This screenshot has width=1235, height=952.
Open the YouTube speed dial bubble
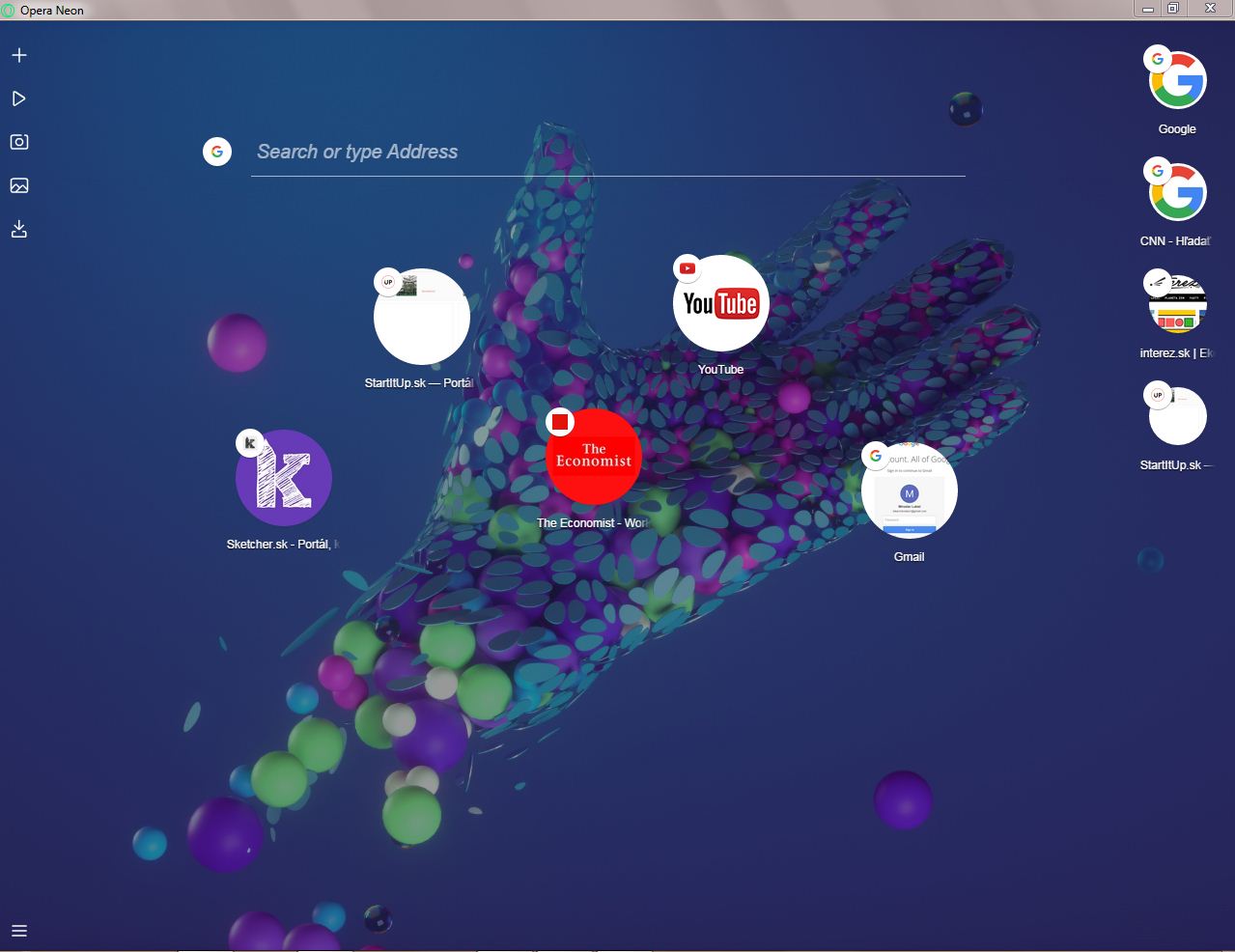[x=721, y=303]
